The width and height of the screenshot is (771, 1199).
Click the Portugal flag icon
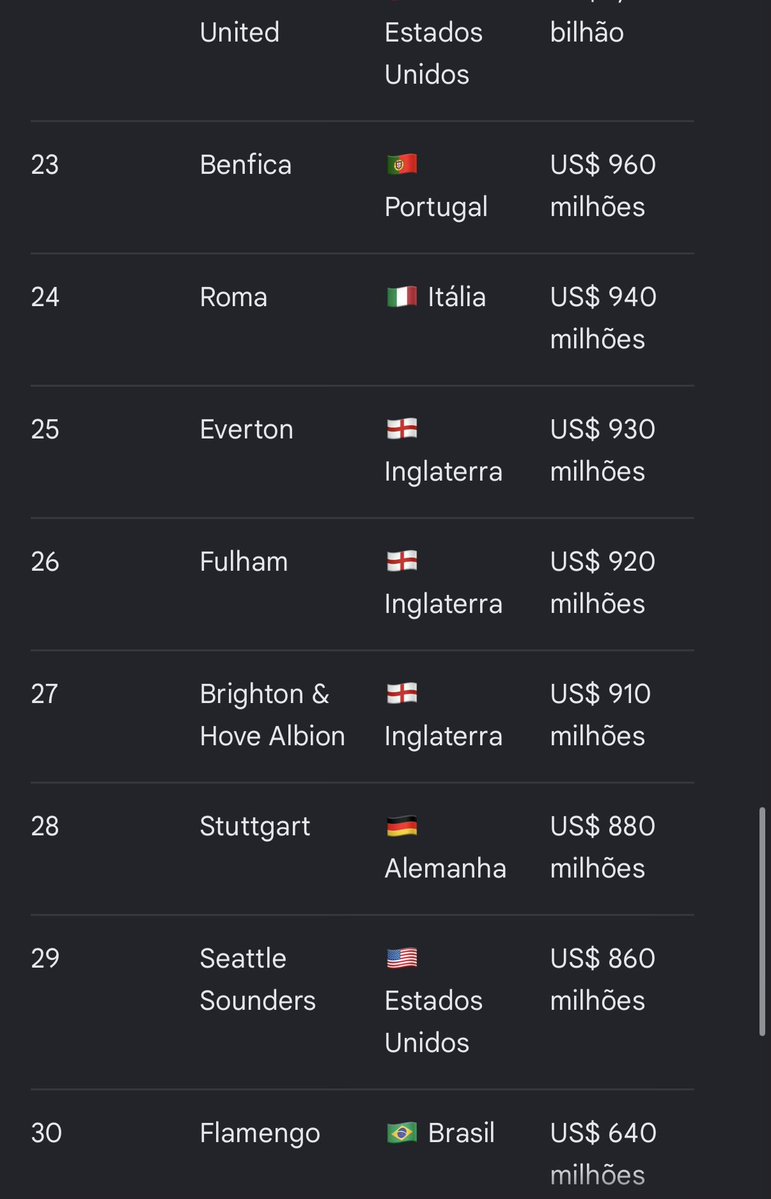click(x=402, y=164)
